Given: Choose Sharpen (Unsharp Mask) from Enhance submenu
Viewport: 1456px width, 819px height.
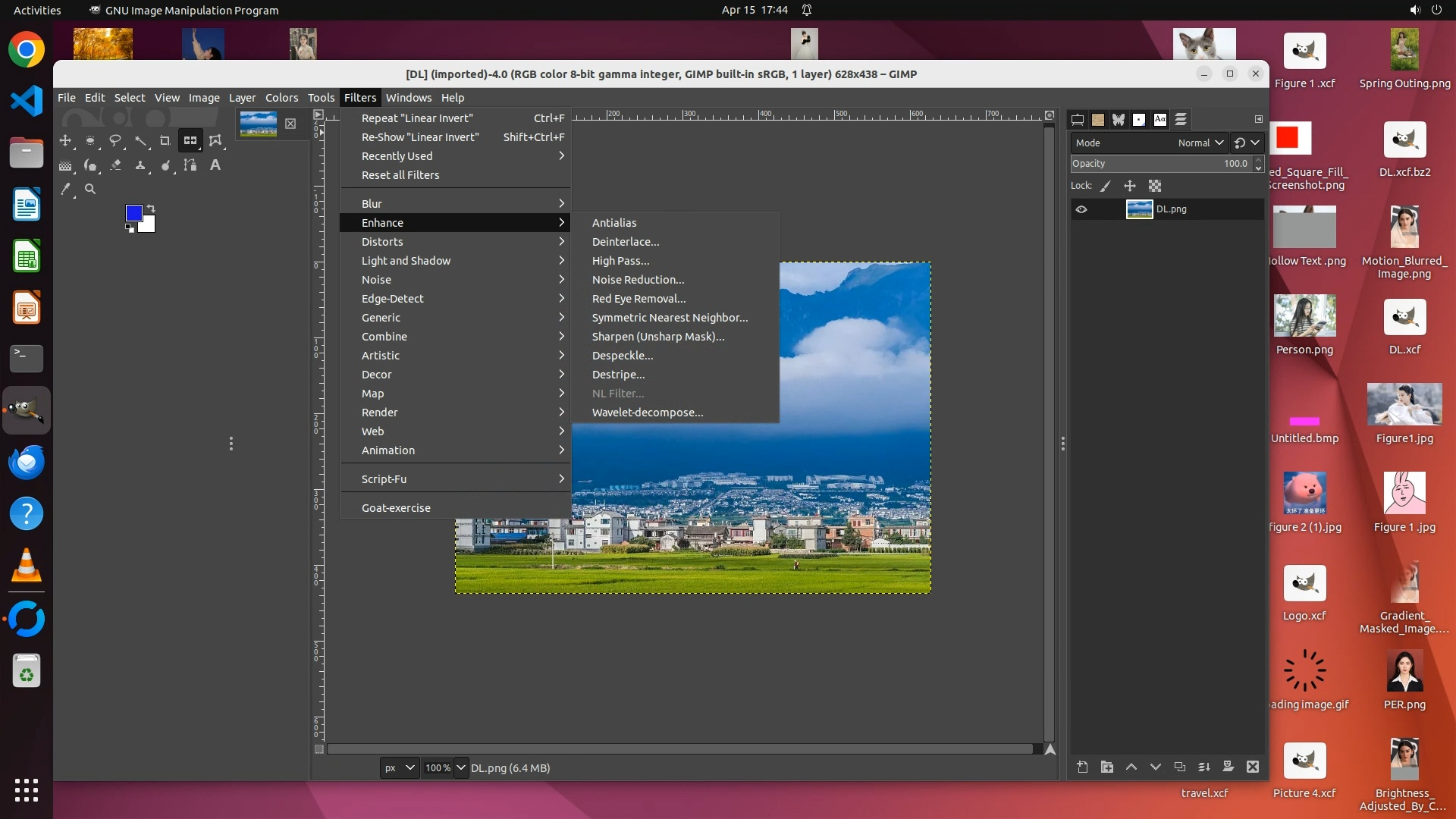Looking at the screenshot, I should click(657, 337).
